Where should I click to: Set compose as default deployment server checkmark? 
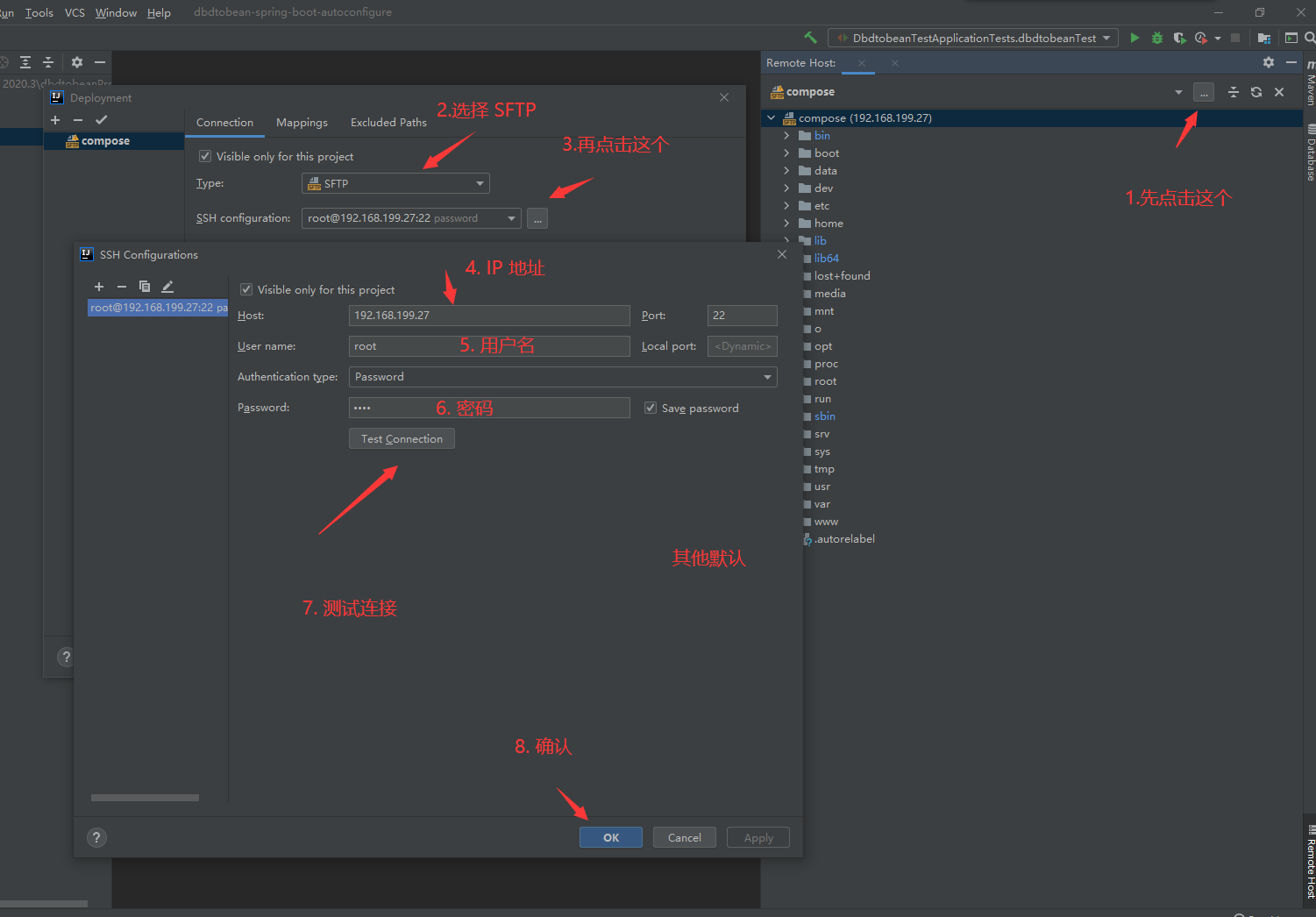[101, 120]
